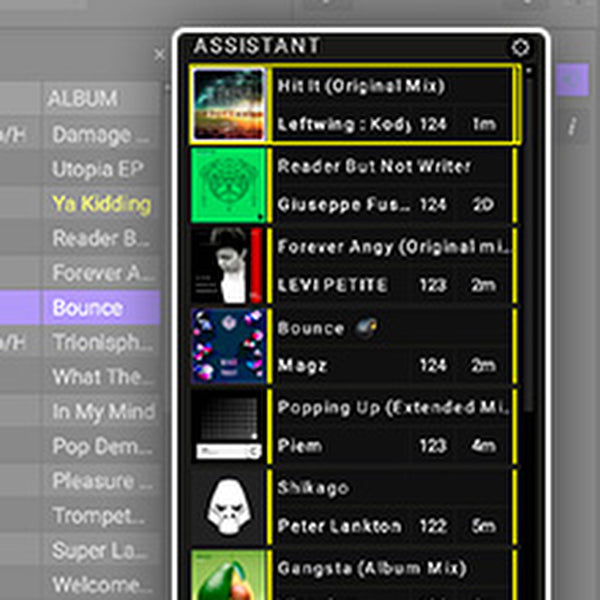
Task: Click Reader But Not Writer green artwork
Action: pyautogui.click(x=229, y=185)
